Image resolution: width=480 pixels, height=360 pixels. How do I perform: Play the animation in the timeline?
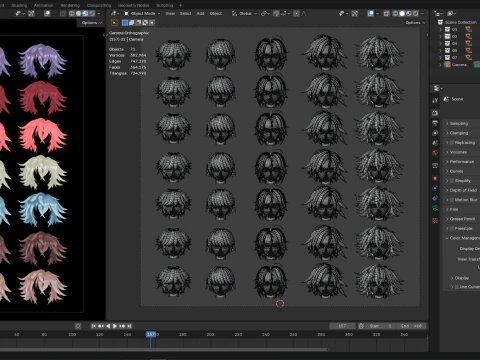[115, 326]
